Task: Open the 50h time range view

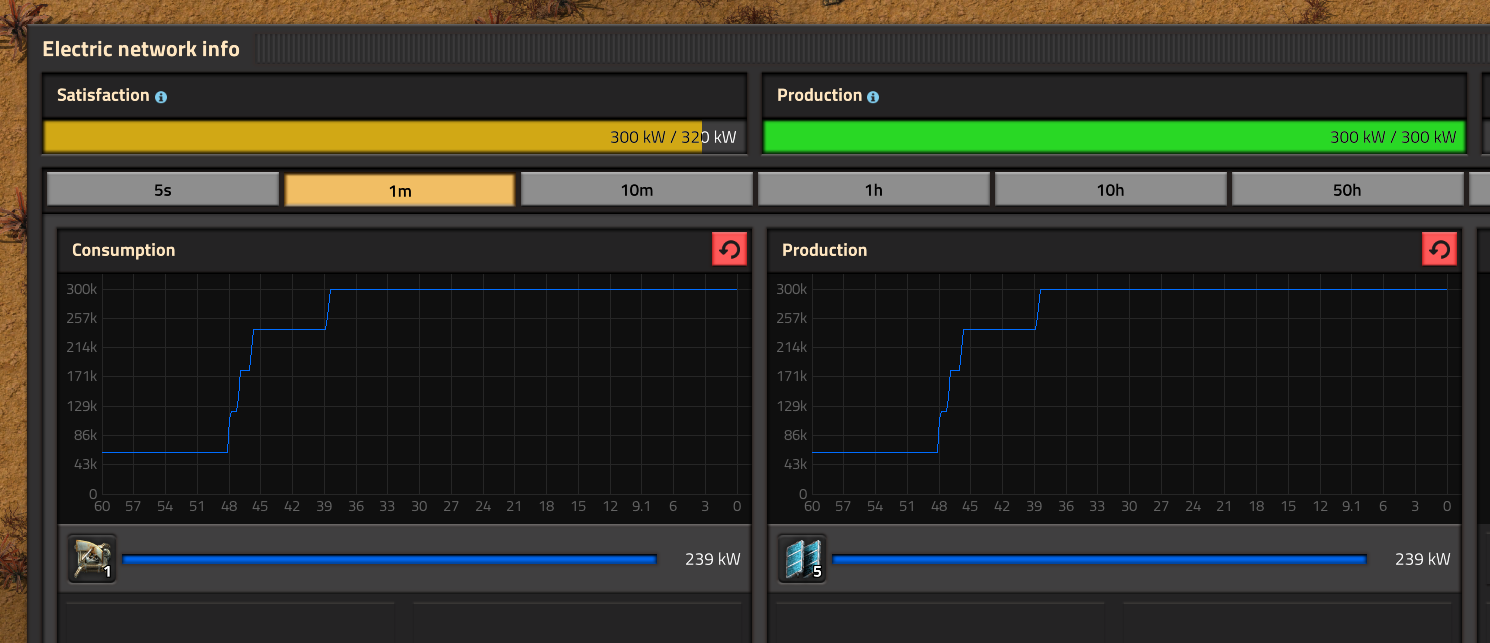Action: click(1347, 190)
